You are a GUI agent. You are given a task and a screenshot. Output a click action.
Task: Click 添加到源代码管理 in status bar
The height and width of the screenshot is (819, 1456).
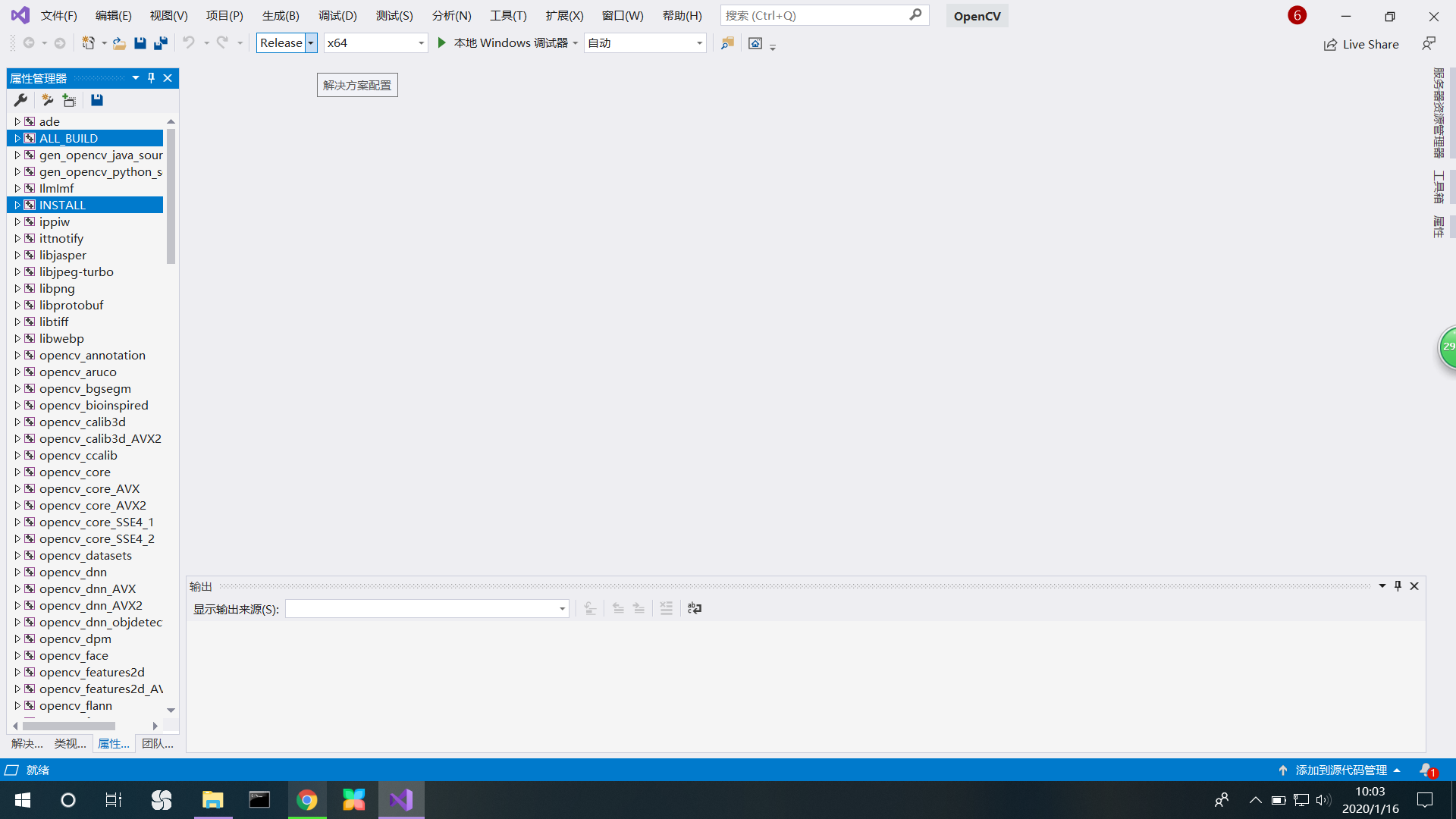point(1340,770)
